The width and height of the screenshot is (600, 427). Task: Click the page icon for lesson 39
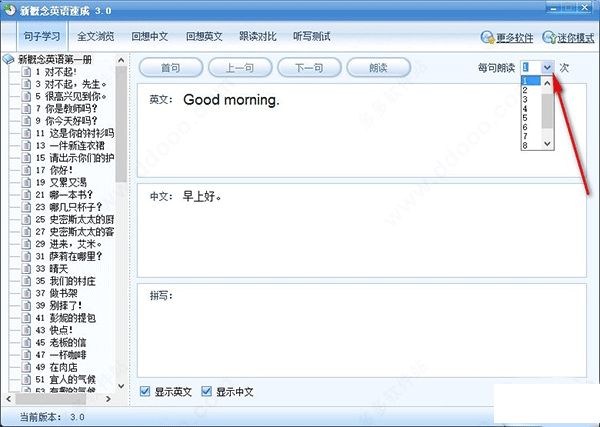26,306
